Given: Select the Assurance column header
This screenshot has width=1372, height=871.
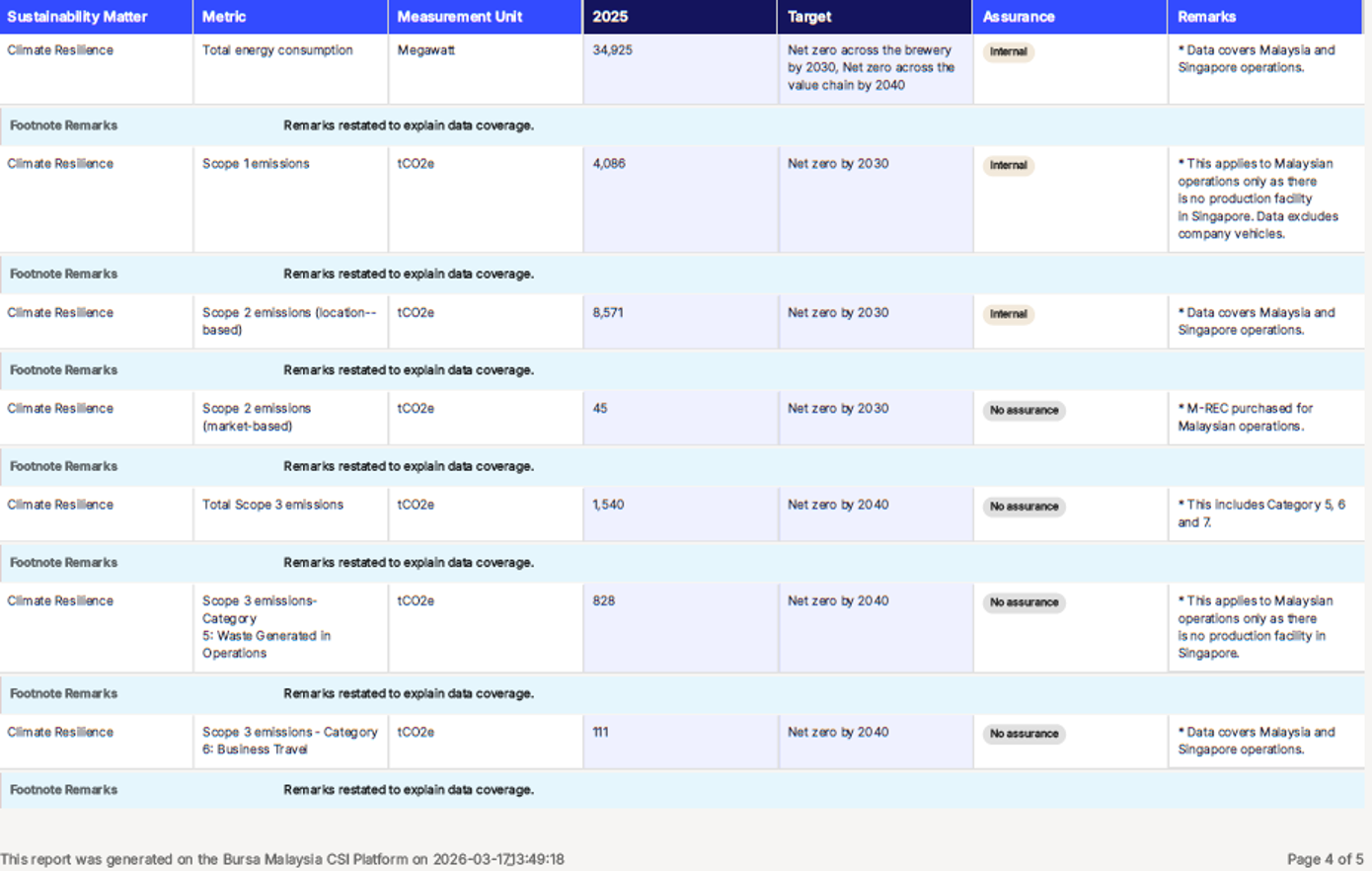Looking at the screenshot, I should point(1019,17).
